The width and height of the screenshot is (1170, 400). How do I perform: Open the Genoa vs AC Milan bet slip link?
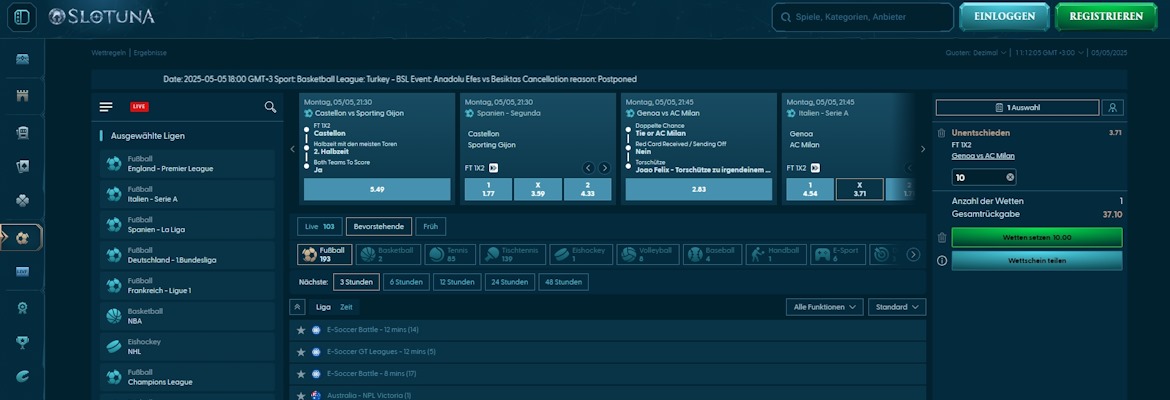pyautogui.click(x=983, y=156)
